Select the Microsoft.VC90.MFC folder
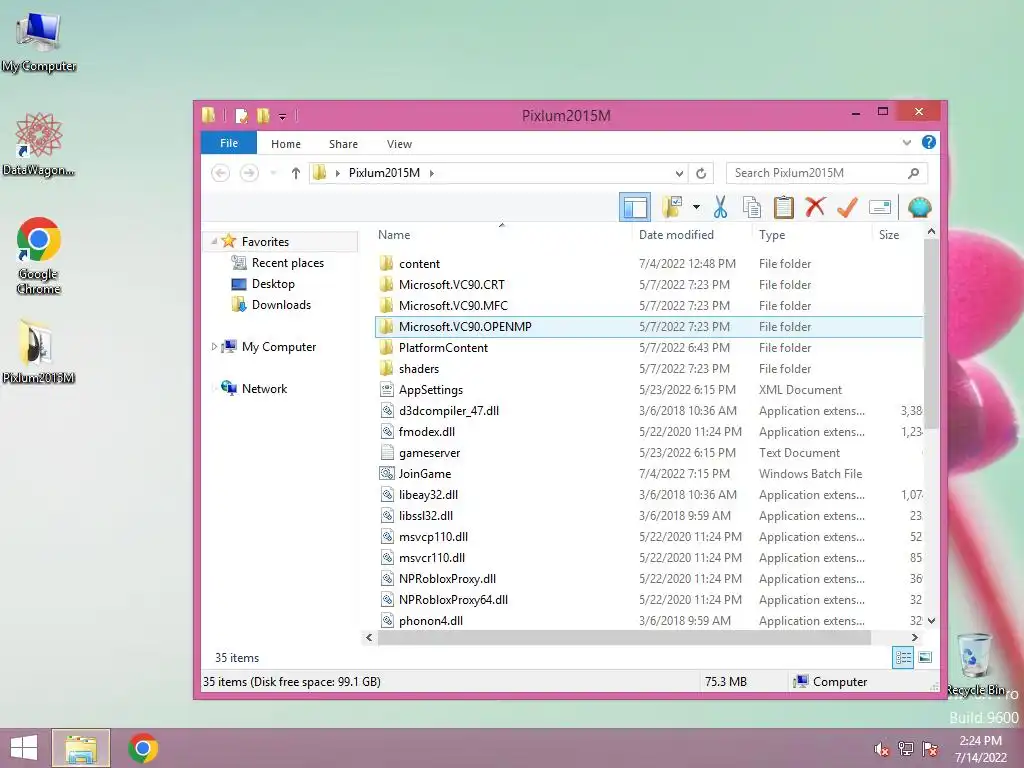Image resolution: width=1024 pixels, height=768 pixels. [x=453, y=306]
